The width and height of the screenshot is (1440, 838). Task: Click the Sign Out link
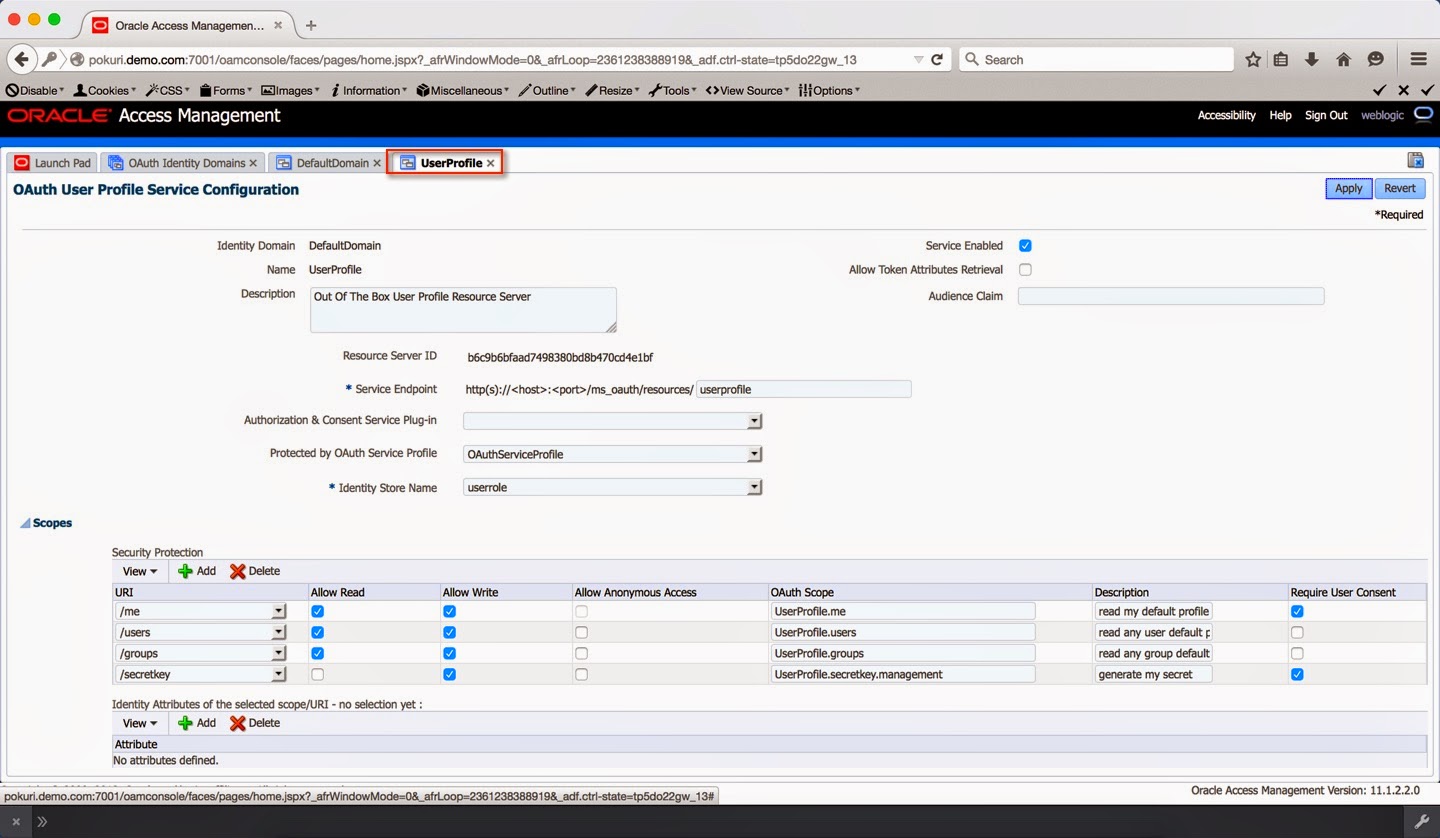pos(1326,115)
